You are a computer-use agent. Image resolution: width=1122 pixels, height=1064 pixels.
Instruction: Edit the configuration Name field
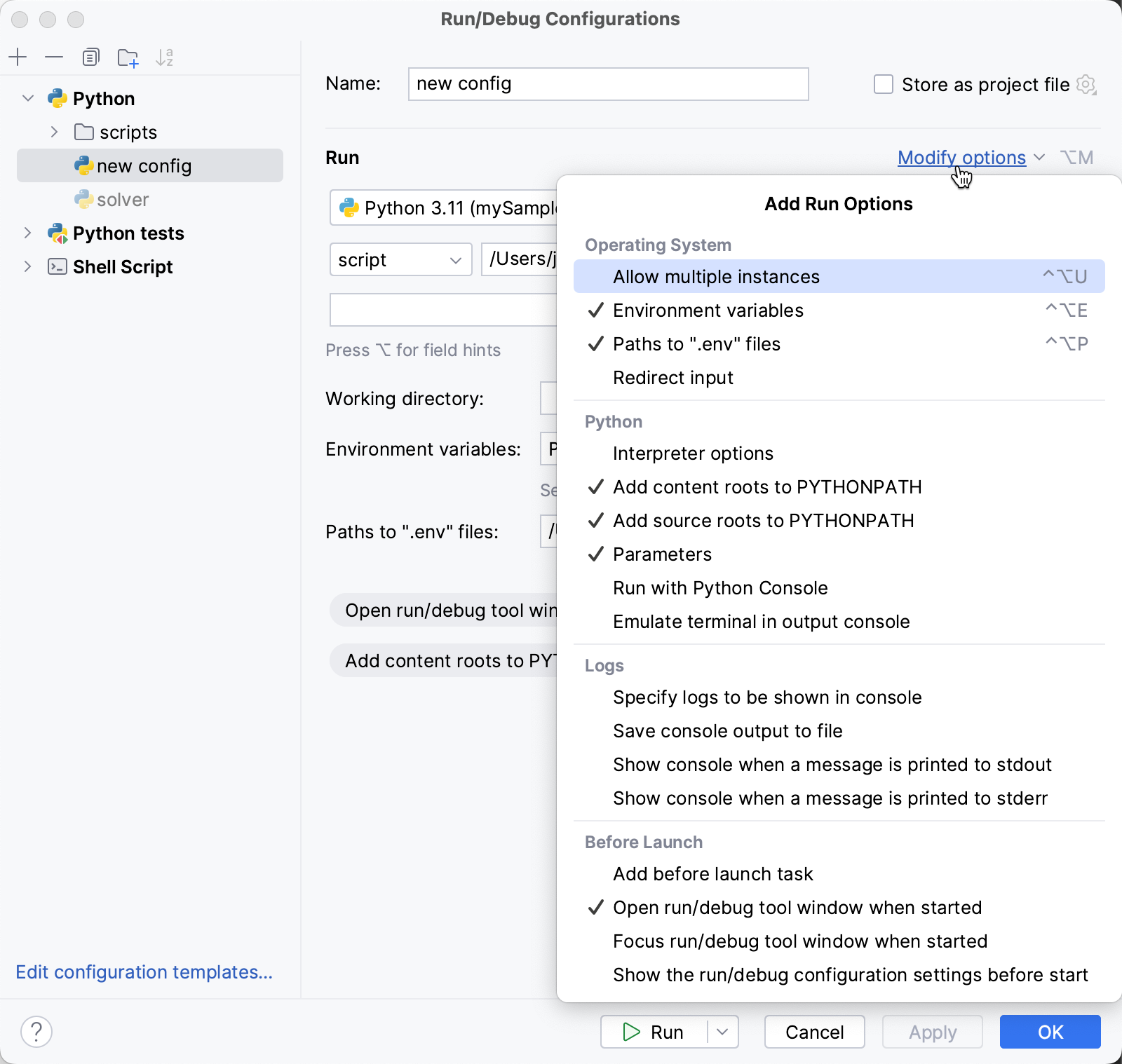(x=607, y=84)
